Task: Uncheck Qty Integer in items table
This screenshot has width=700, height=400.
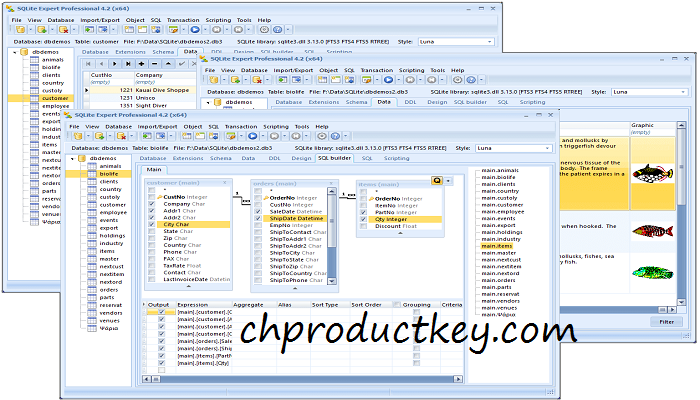Action: tap(363, 219)
